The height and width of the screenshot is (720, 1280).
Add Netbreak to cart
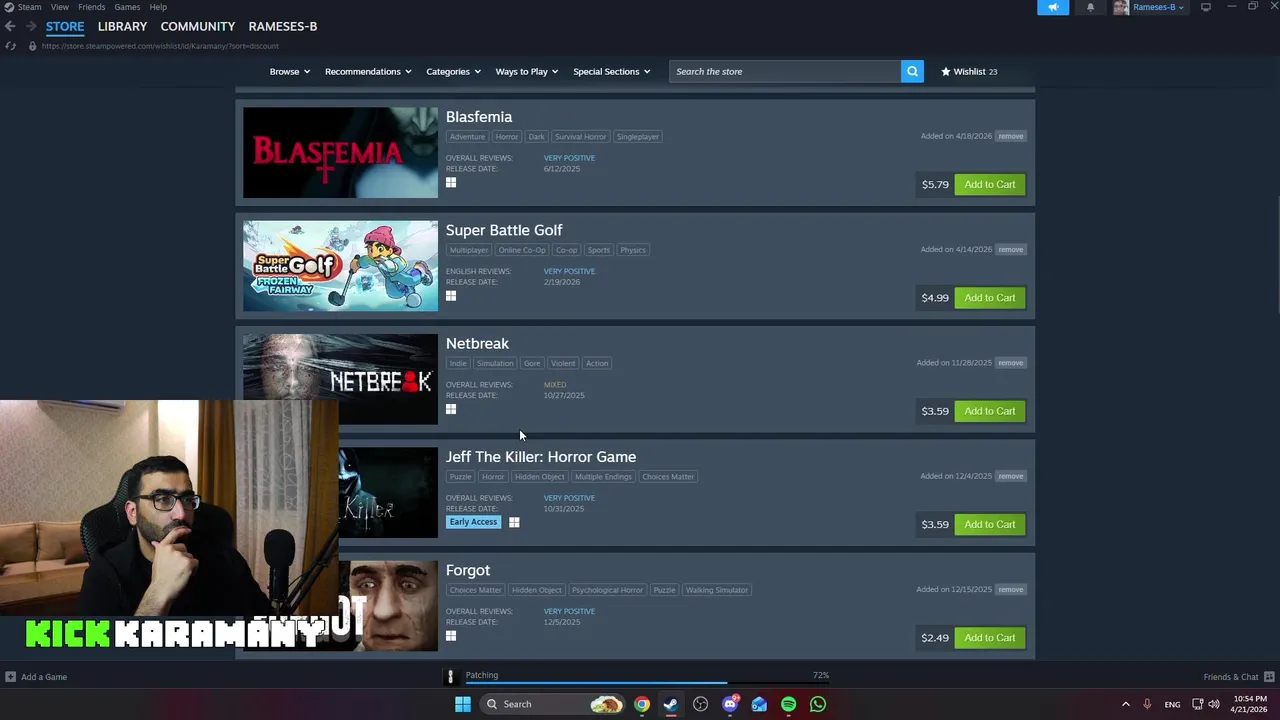click(x=990, y=411)
